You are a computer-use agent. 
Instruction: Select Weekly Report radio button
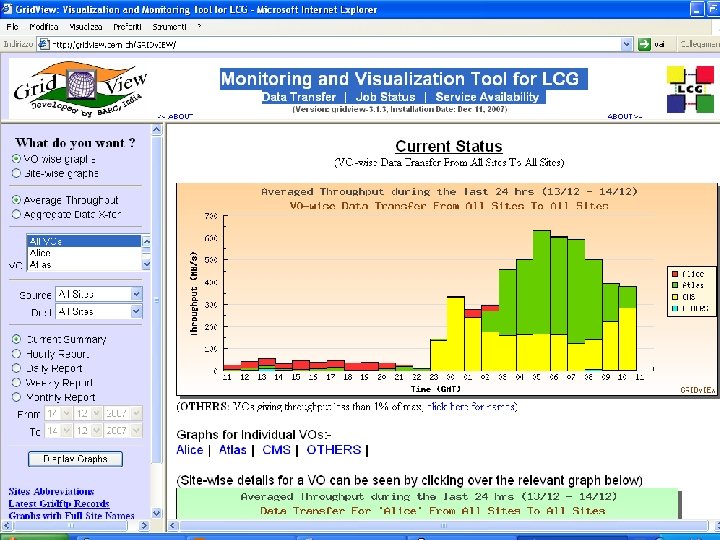(16, 382)
